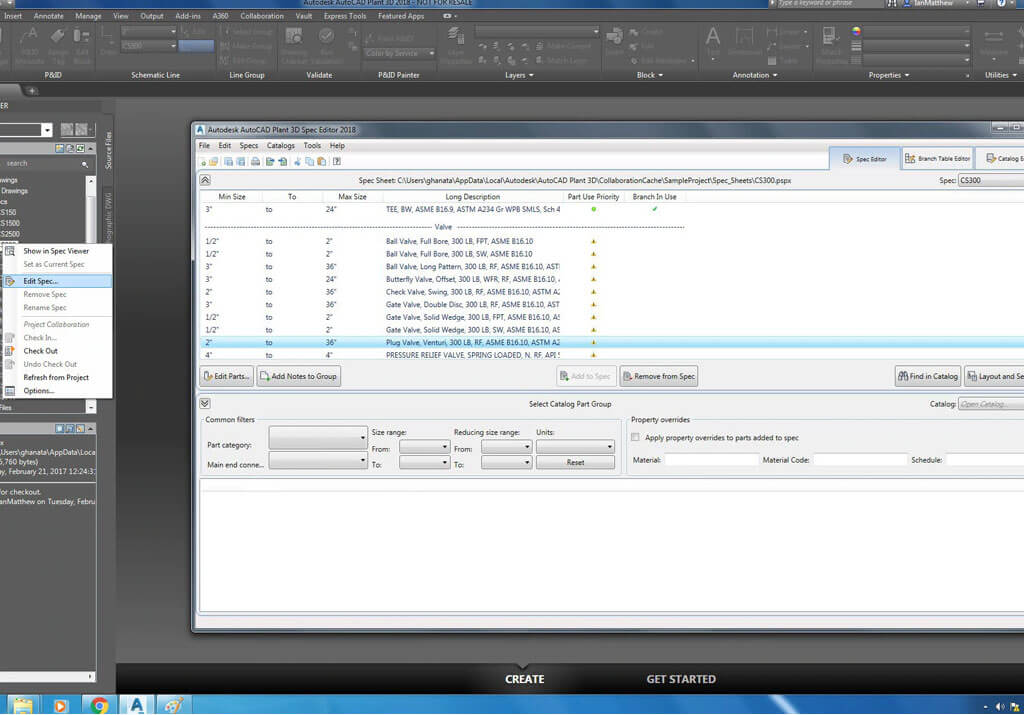The image size is (1024, 715).
Task: Click the Print icon in Spec Editor toolbar
Action: pos(255,162)
